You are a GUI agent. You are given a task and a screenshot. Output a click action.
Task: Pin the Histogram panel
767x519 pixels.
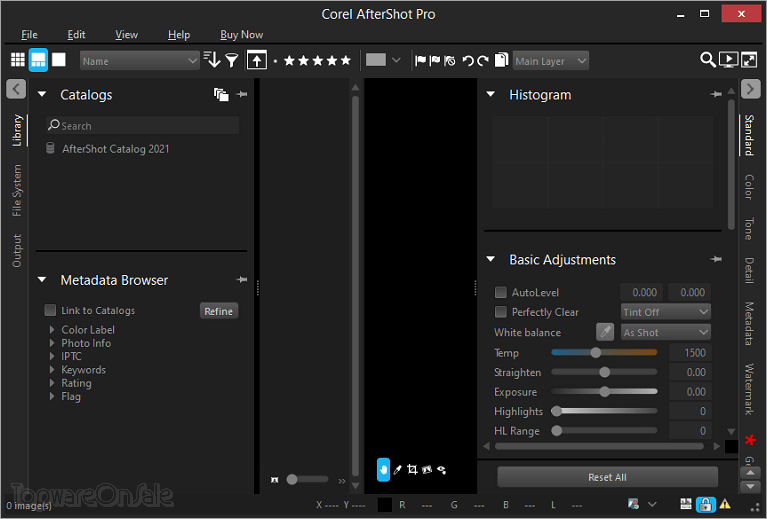pos(716,94)
